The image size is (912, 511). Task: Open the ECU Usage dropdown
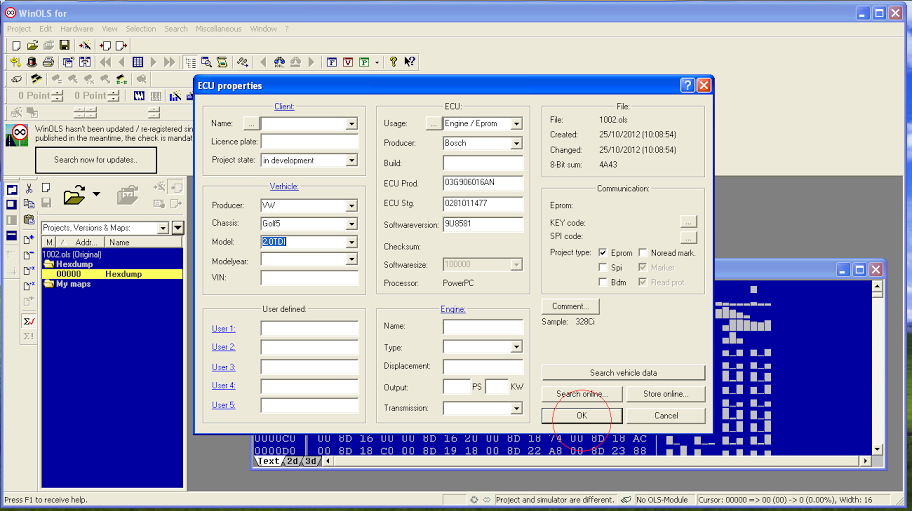click(516, 124)
